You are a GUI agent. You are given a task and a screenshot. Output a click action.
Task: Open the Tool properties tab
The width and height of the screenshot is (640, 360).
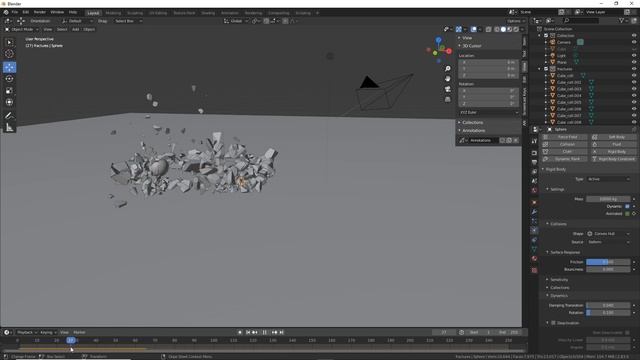click(x=534, y=141)
